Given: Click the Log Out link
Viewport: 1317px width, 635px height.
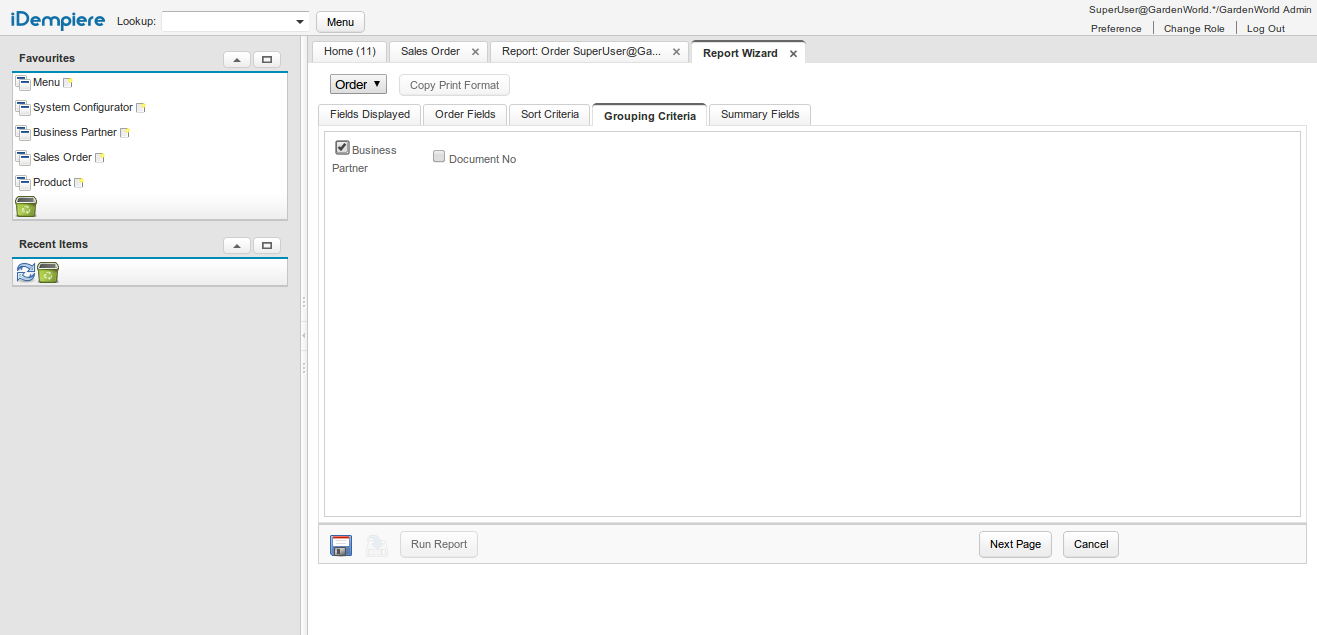Looking at the screenshot, I should click(x=1265, y=29).
